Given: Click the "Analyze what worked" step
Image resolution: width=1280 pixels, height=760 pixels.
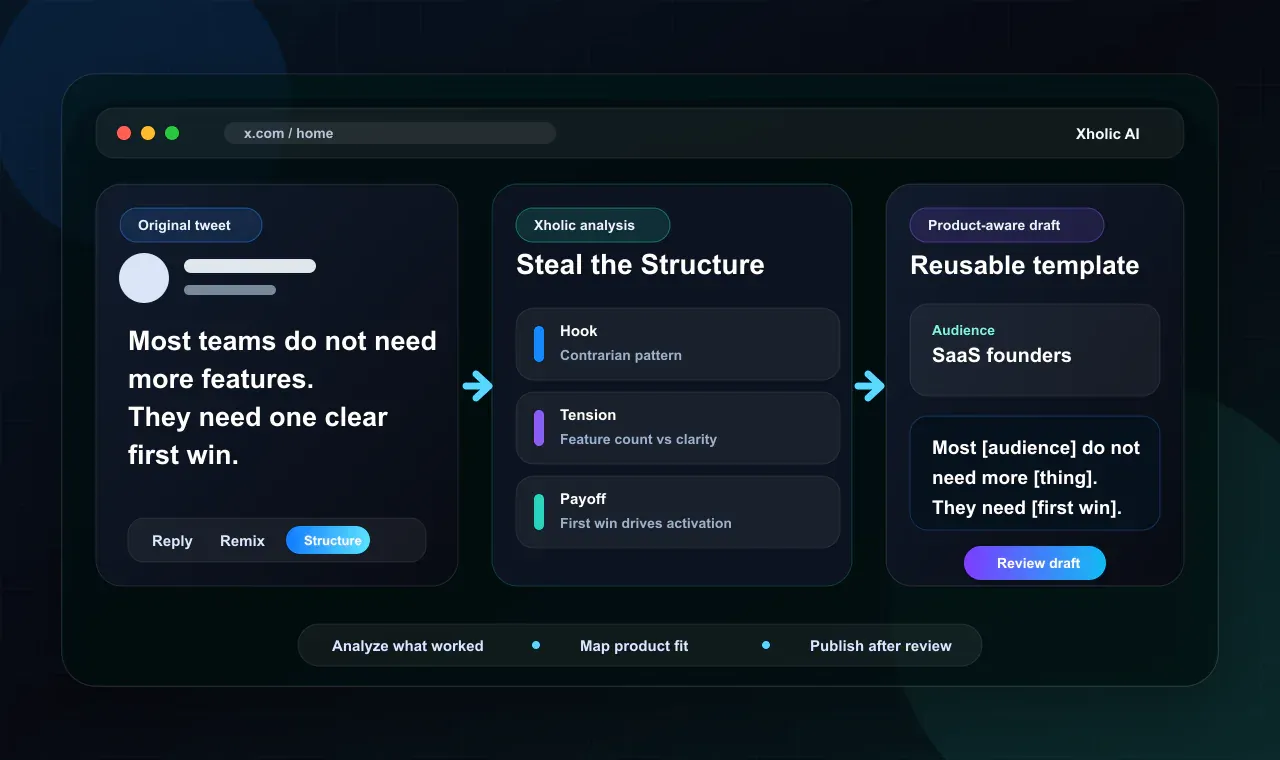Looking at the screenshot, I should coord(408,646).
